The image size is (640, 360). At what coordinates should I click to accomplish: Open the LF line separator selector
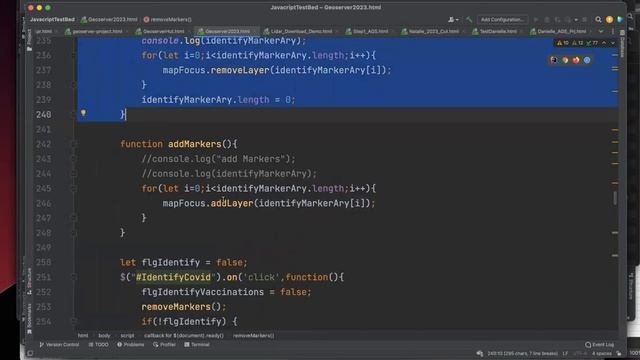[565, 353]
